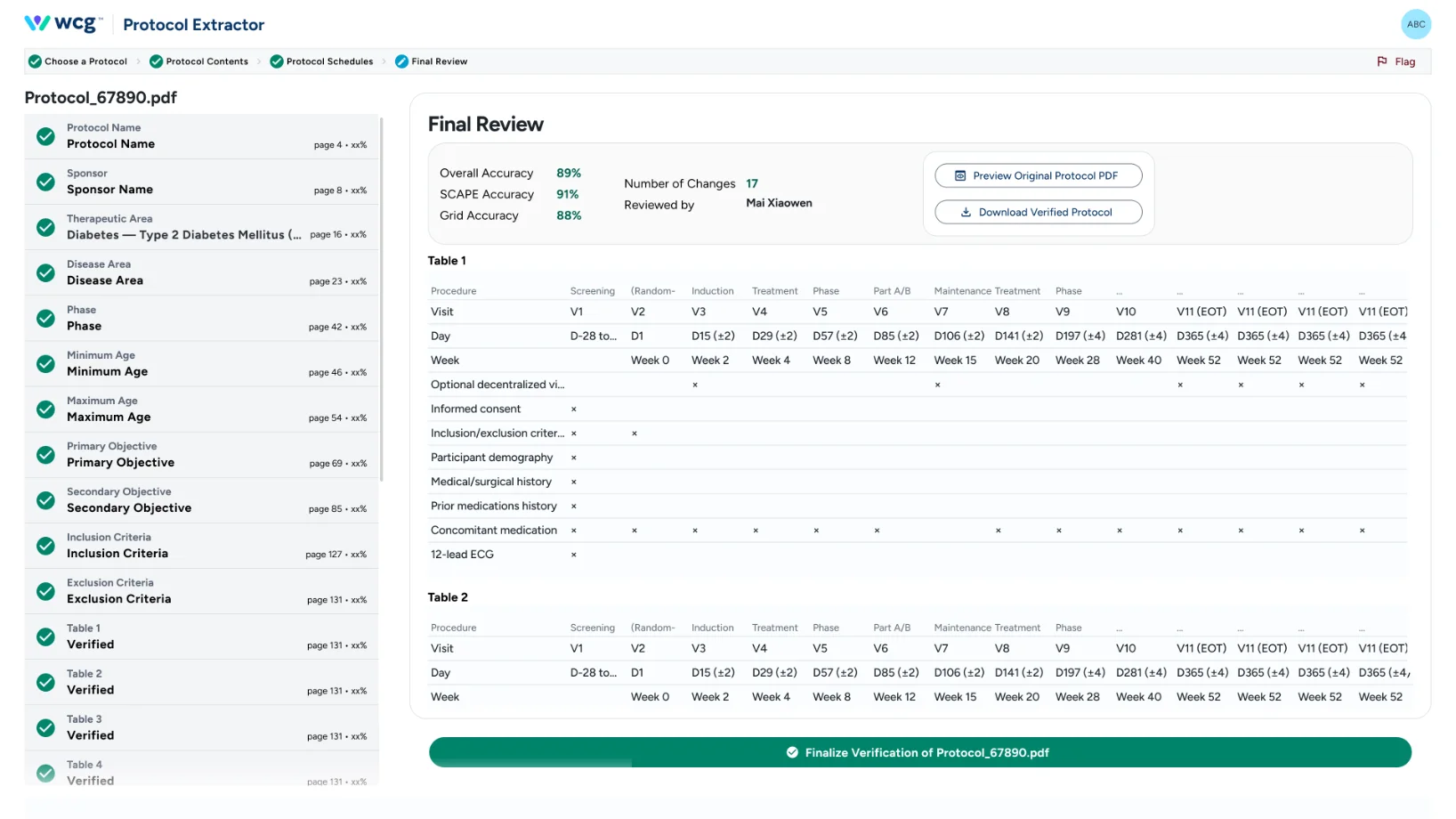
Task: Click Finalize Verification of Protocol_67890.pdf
Action: click(x=919, y=752)
